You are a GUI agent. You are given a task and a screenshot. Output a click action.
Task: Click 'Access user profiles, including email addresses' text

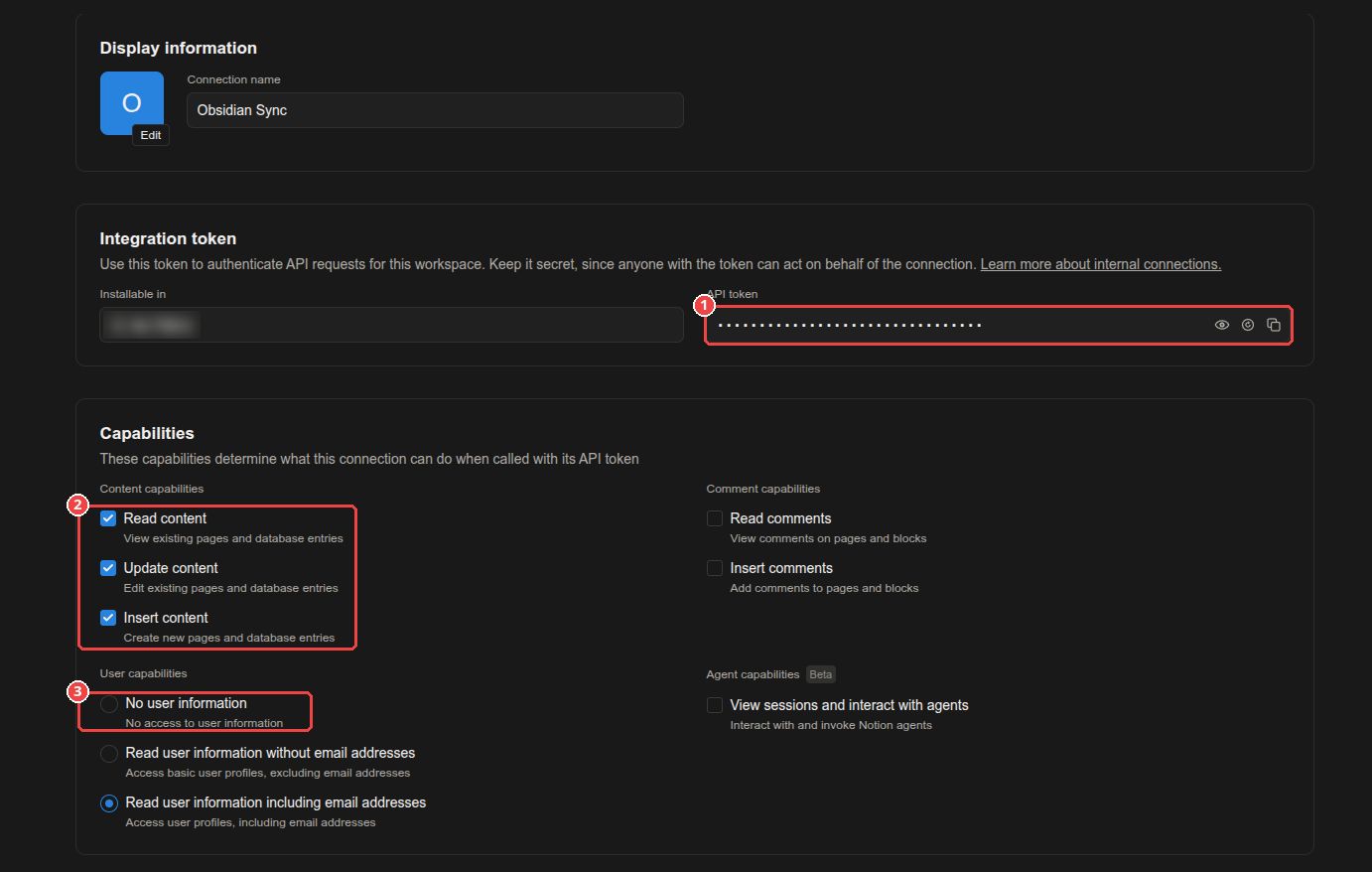251,822
